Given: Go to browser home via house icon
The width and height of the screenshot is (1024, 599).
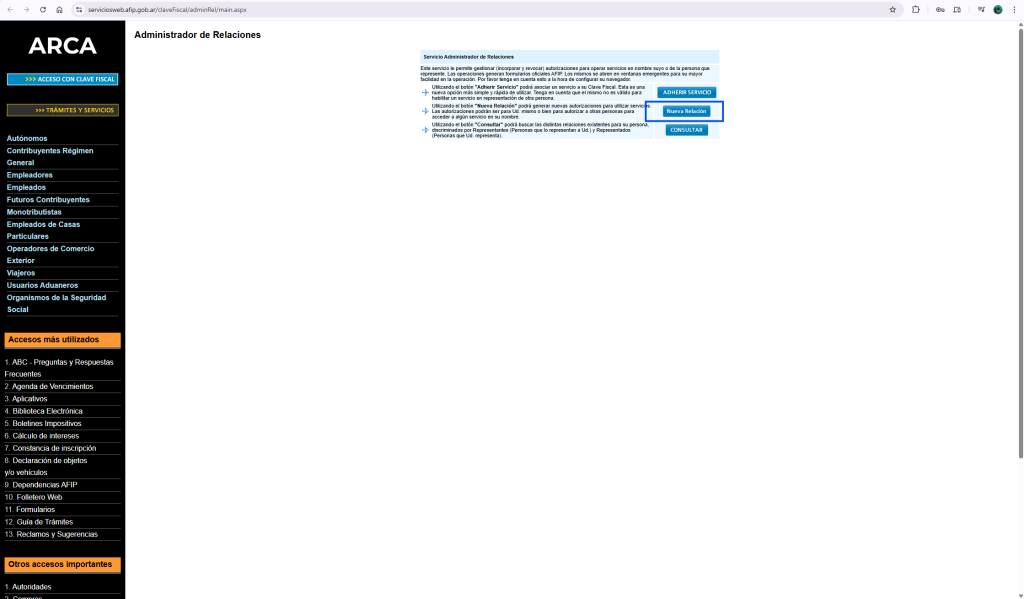Looking at the screenshot, I should [x=59, y=9].
